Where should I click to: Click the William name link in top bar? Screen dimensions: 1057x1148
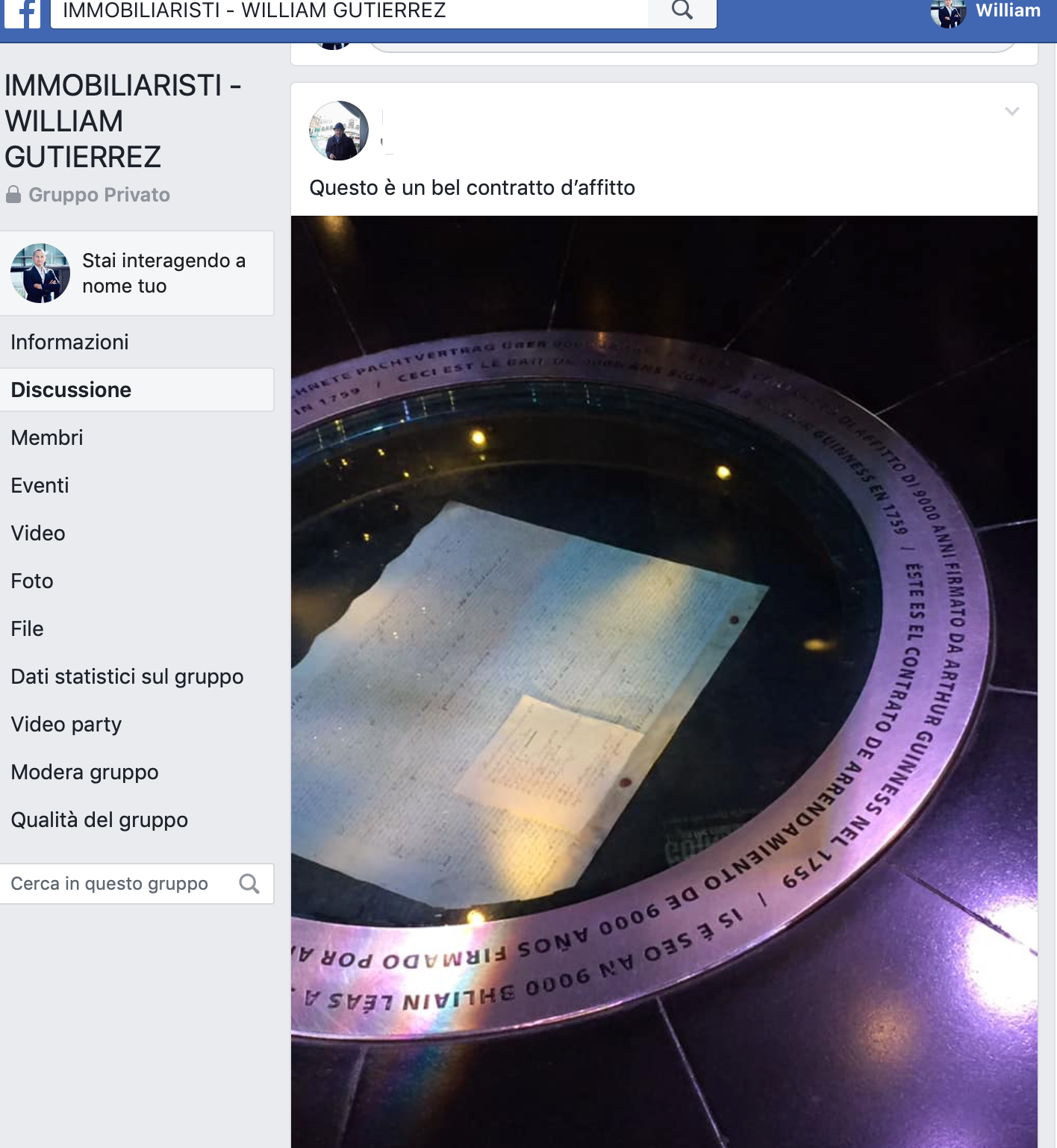click(1008, 10)
